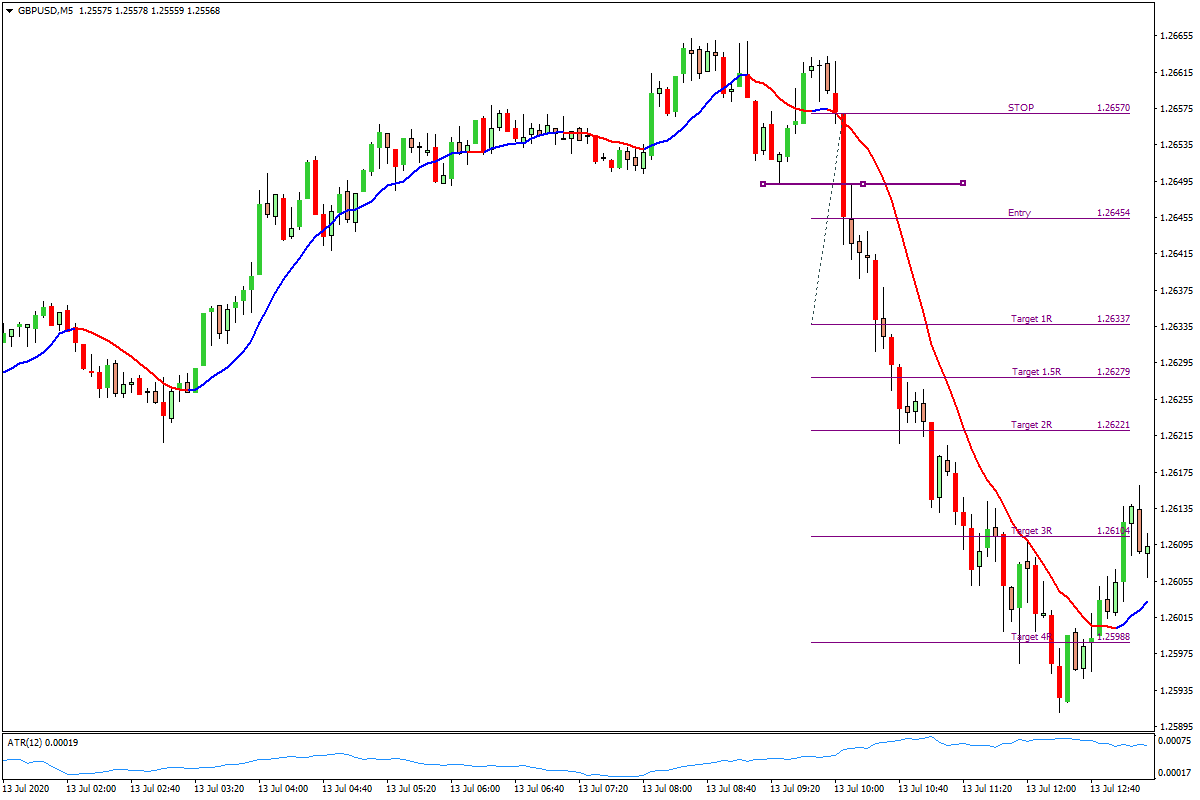Image resolution: width=1200 pixels, height=800 pixels.
Task: Click the 0.00075 value on ATR scale
Action: point(1174,740)
